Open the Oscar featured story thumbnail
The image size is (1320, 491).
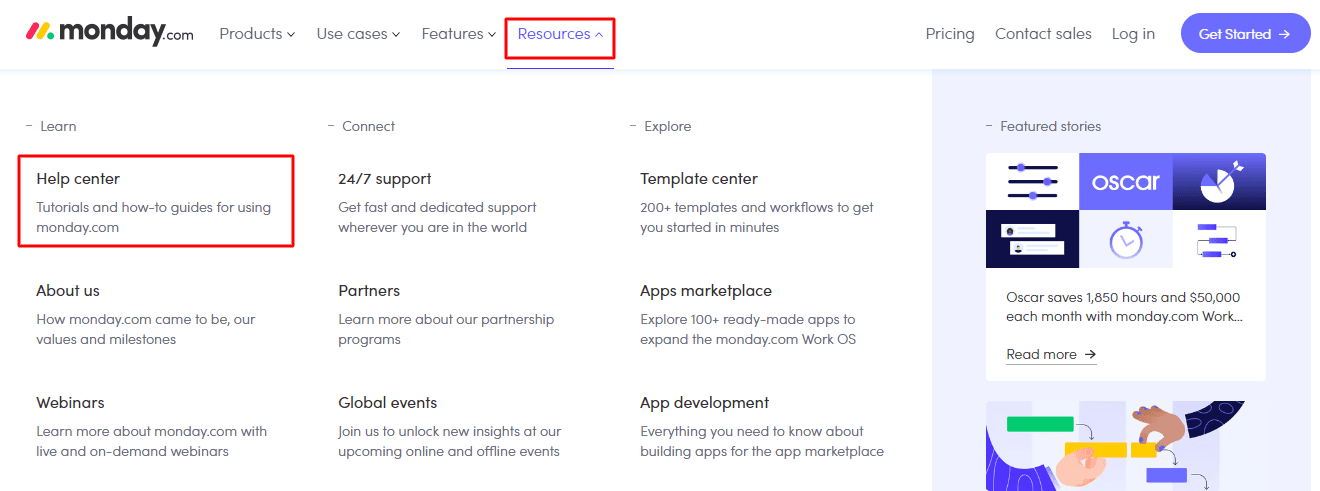coord(1126,210)
